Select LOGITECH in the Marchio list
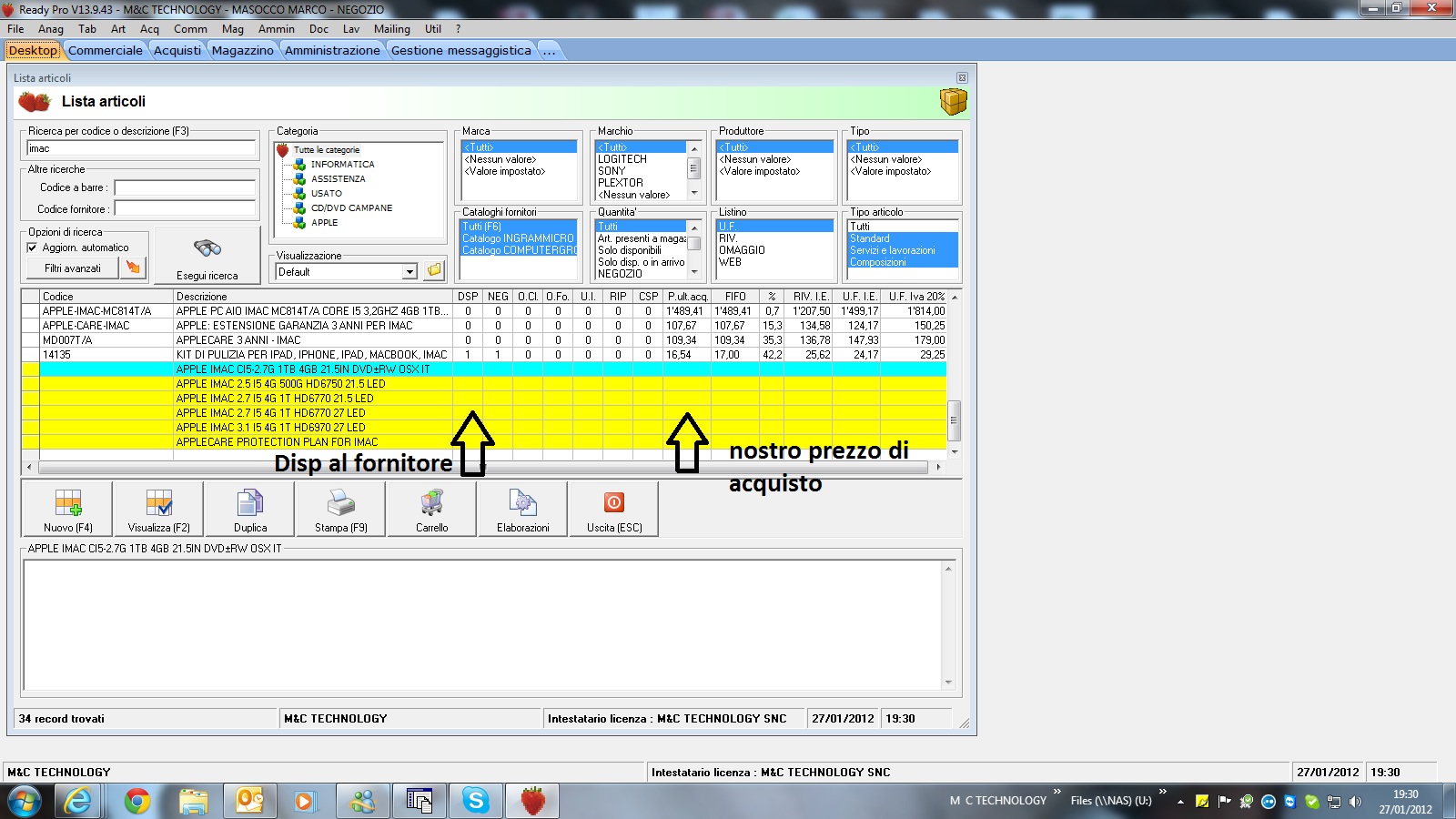Viewport: 1456px width, 819px height. [622, 159]
